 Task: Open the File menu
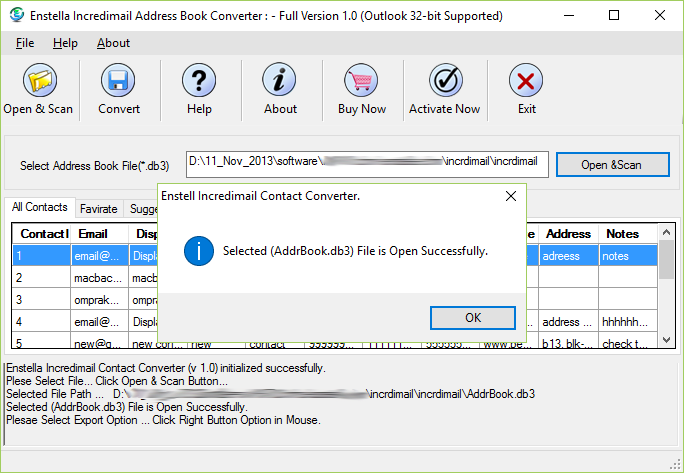[25, 43]
